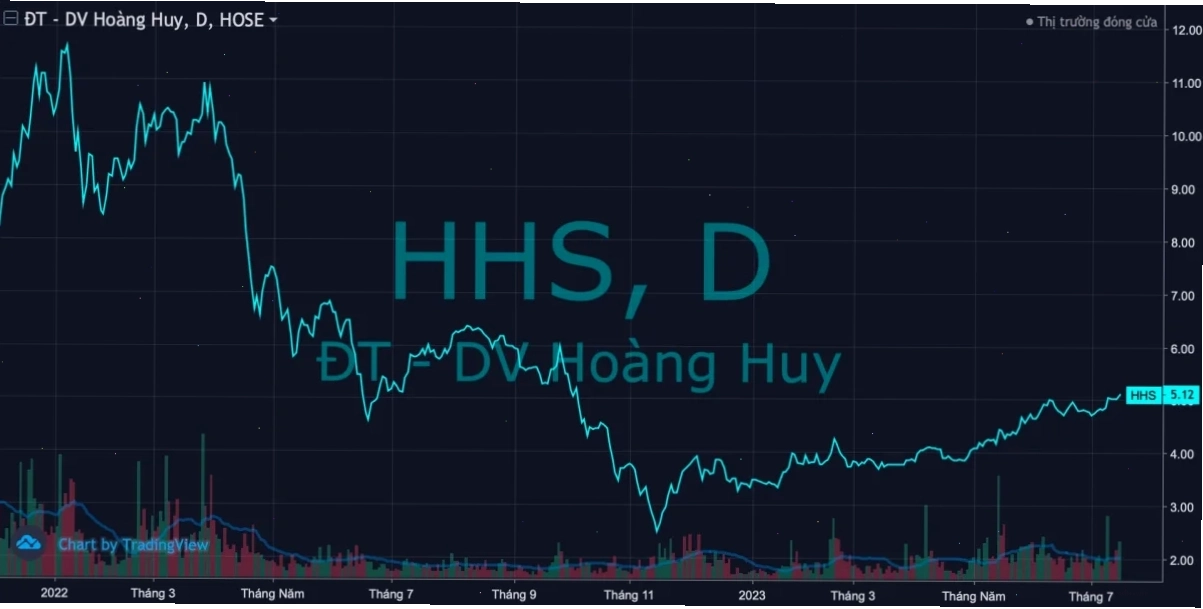
Task: Select the 2022 time axis label
Action: tap(54, 594)
